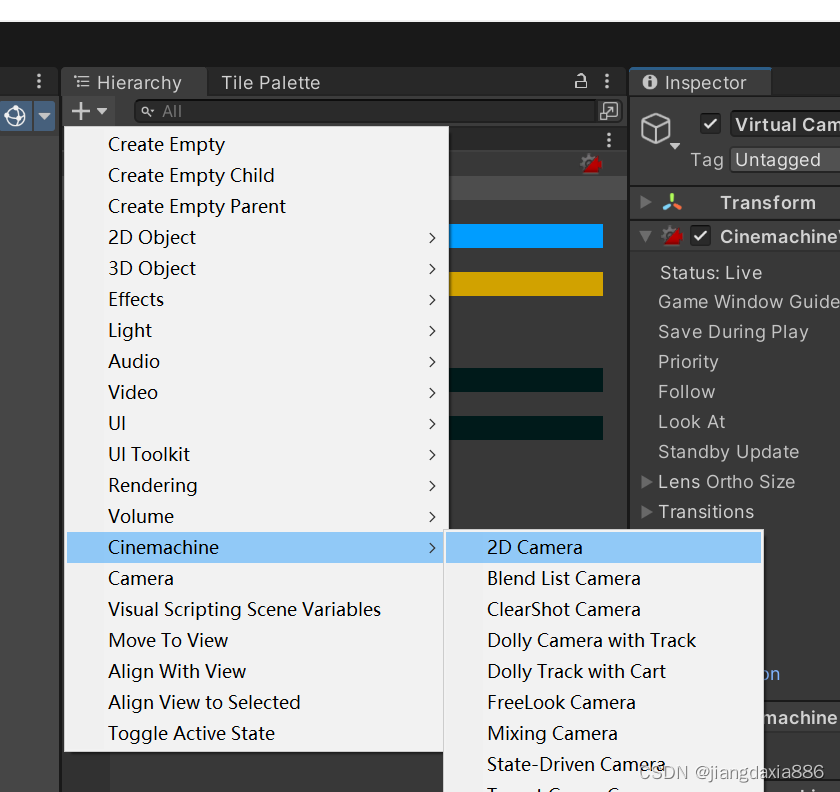This screenshot has width=840, height=792.
Task: Open the plus button dropdown arrow
Action: [102, 111]
